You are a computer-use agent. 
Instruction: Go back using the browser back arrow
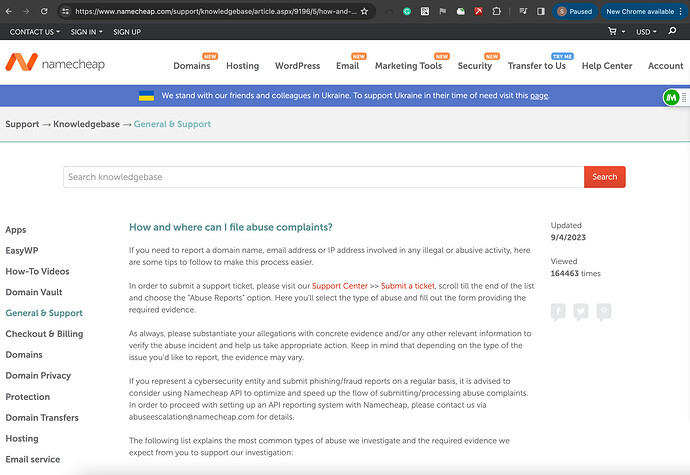[8, 11]
